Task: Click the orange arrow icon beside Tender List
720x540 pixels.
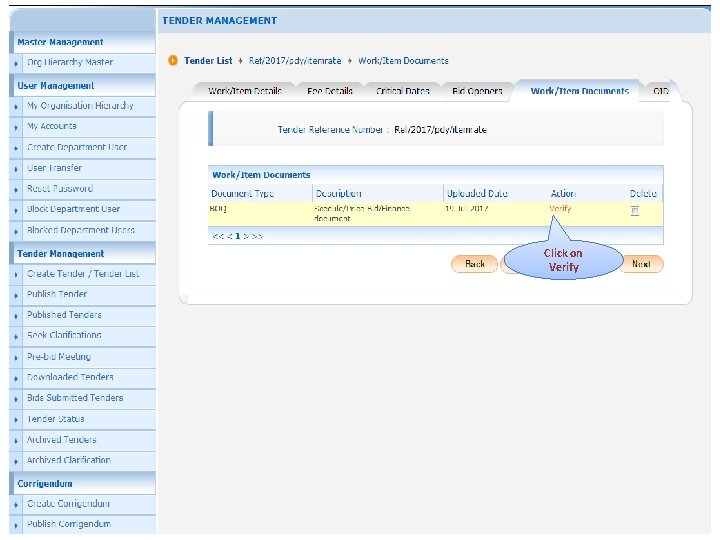Action: [x=173, y=61]
